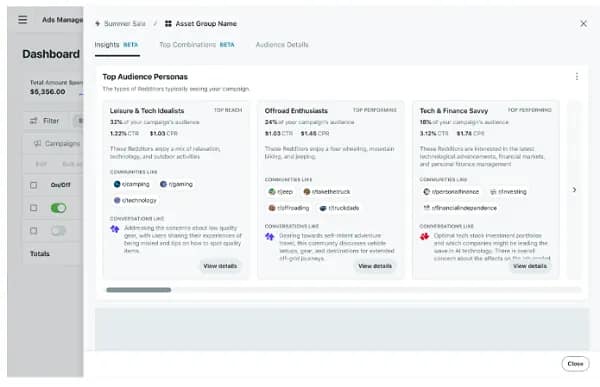
Task: Click the sparkle icon in Leisure card conversations
Action: click(115, 229)
